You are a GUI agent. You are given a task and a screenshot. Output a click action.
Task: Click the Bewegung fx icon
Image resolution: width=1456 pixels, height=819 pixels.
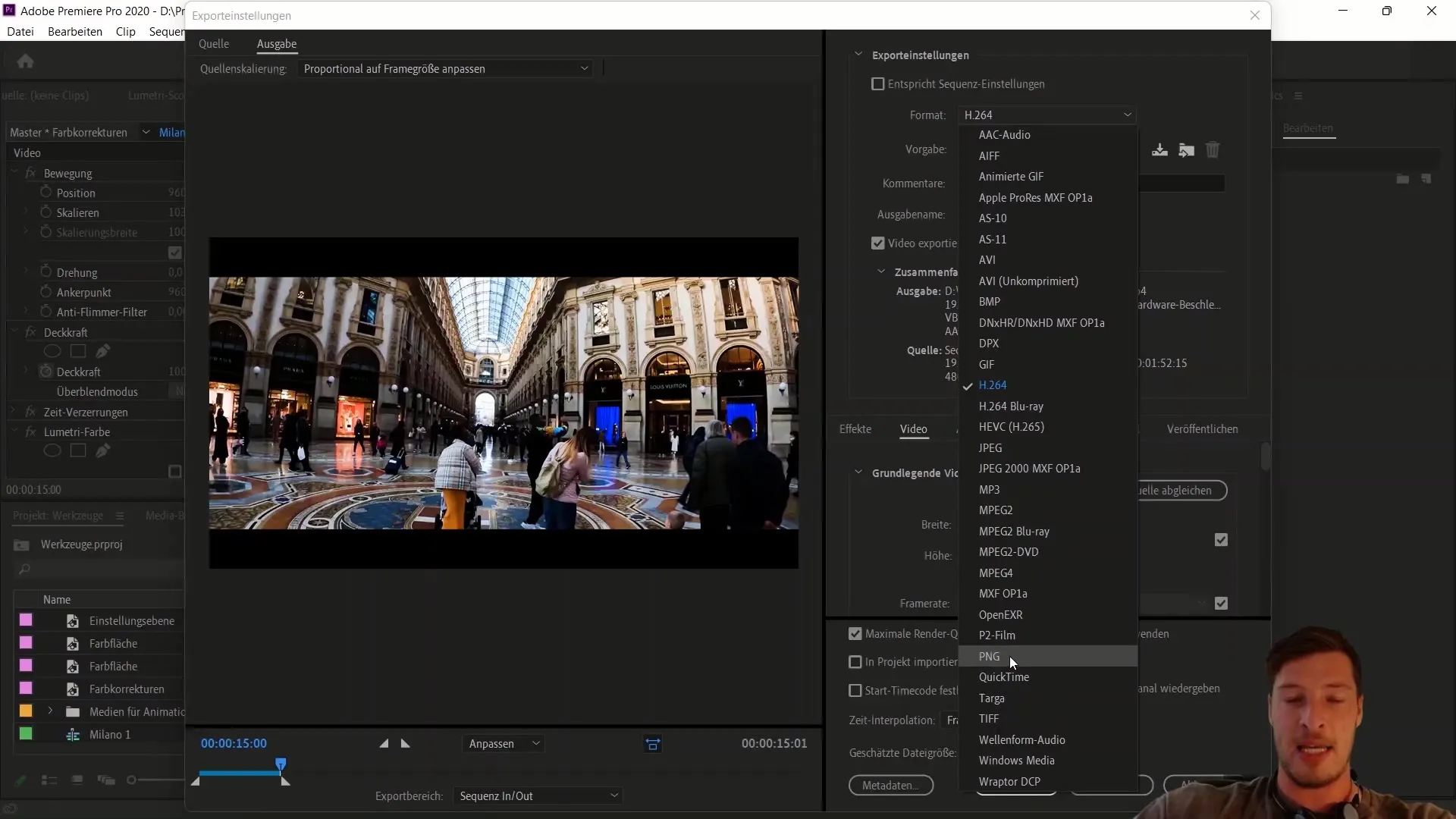(30, 173)
